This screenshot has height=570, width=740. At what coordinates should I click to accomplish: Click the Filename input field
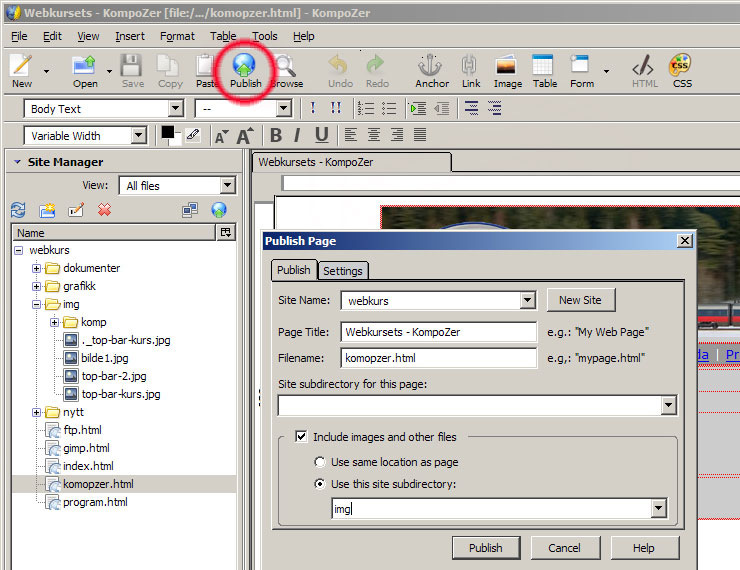[x=438, y=357]
